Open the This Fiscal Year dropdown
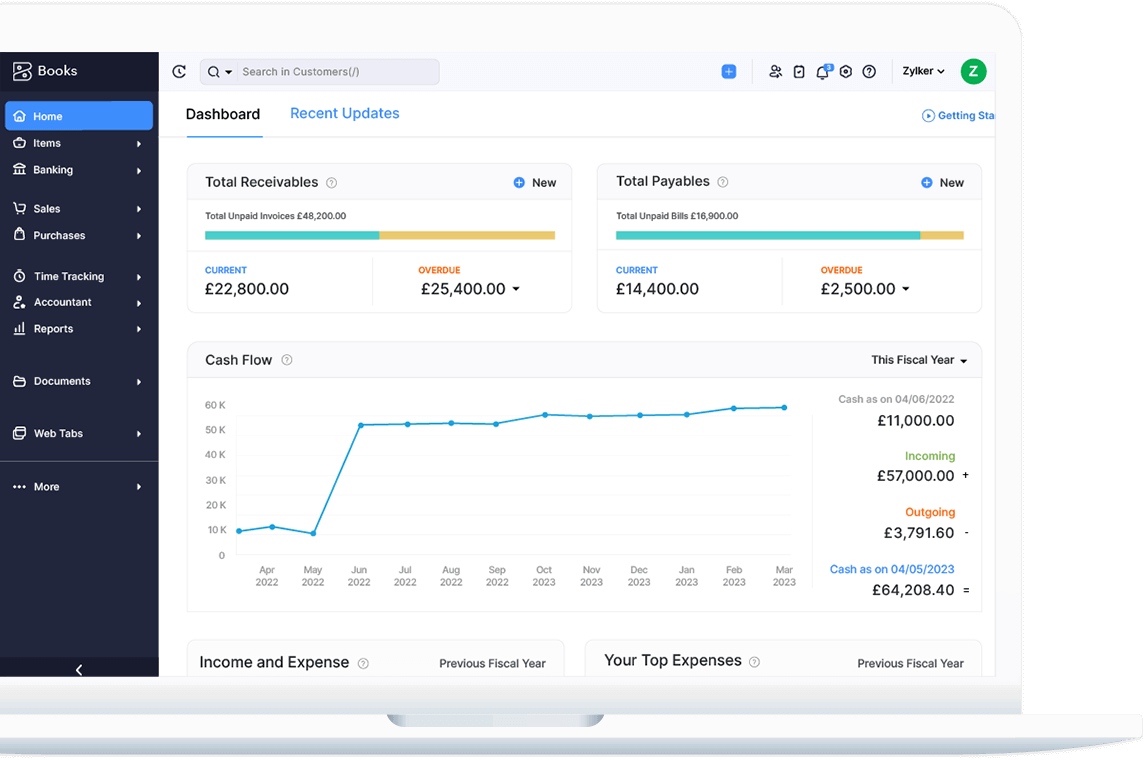1146x760 pixels. click(x=919, y=360)
